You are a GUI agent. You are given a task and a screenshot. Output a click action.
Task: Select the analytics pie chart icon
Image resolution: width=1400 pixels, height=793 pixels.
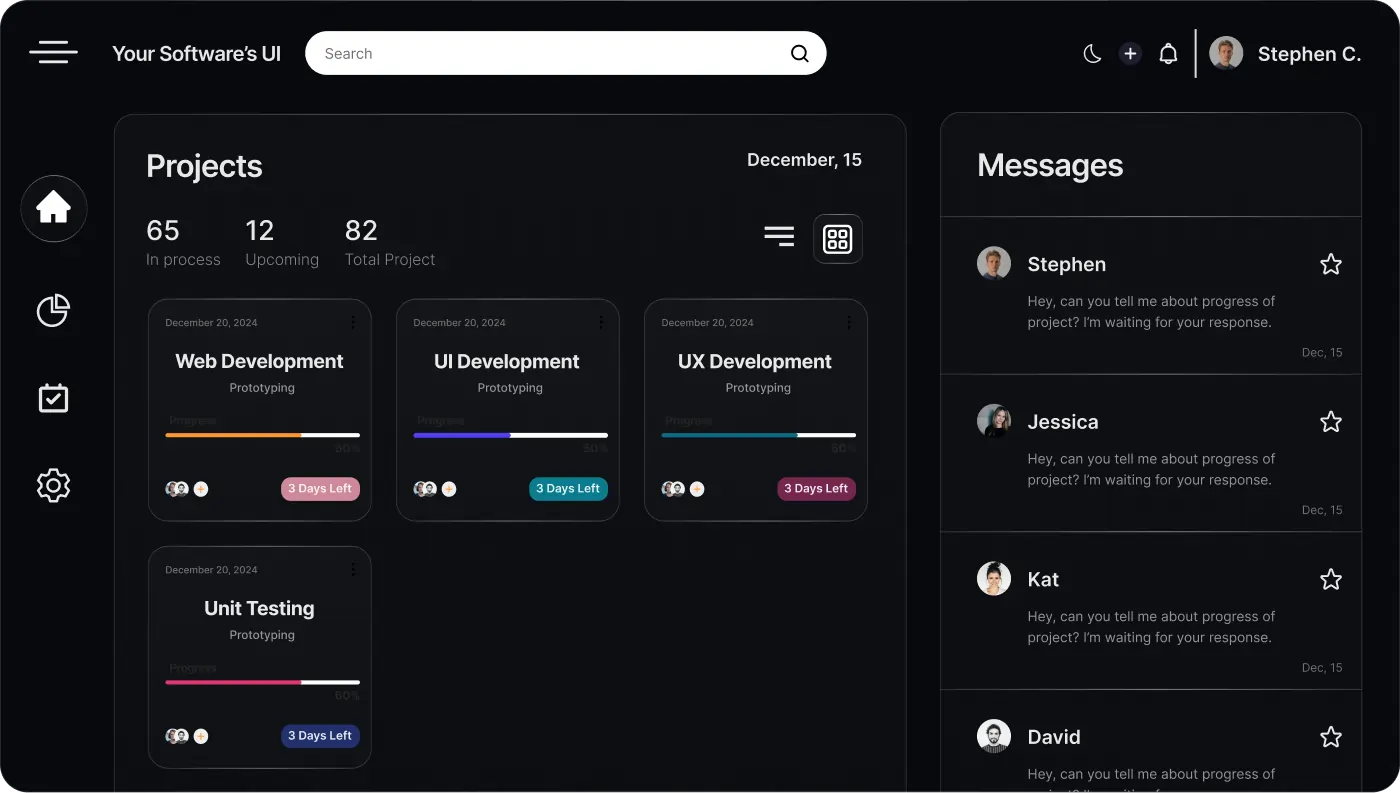coord(53,311)
